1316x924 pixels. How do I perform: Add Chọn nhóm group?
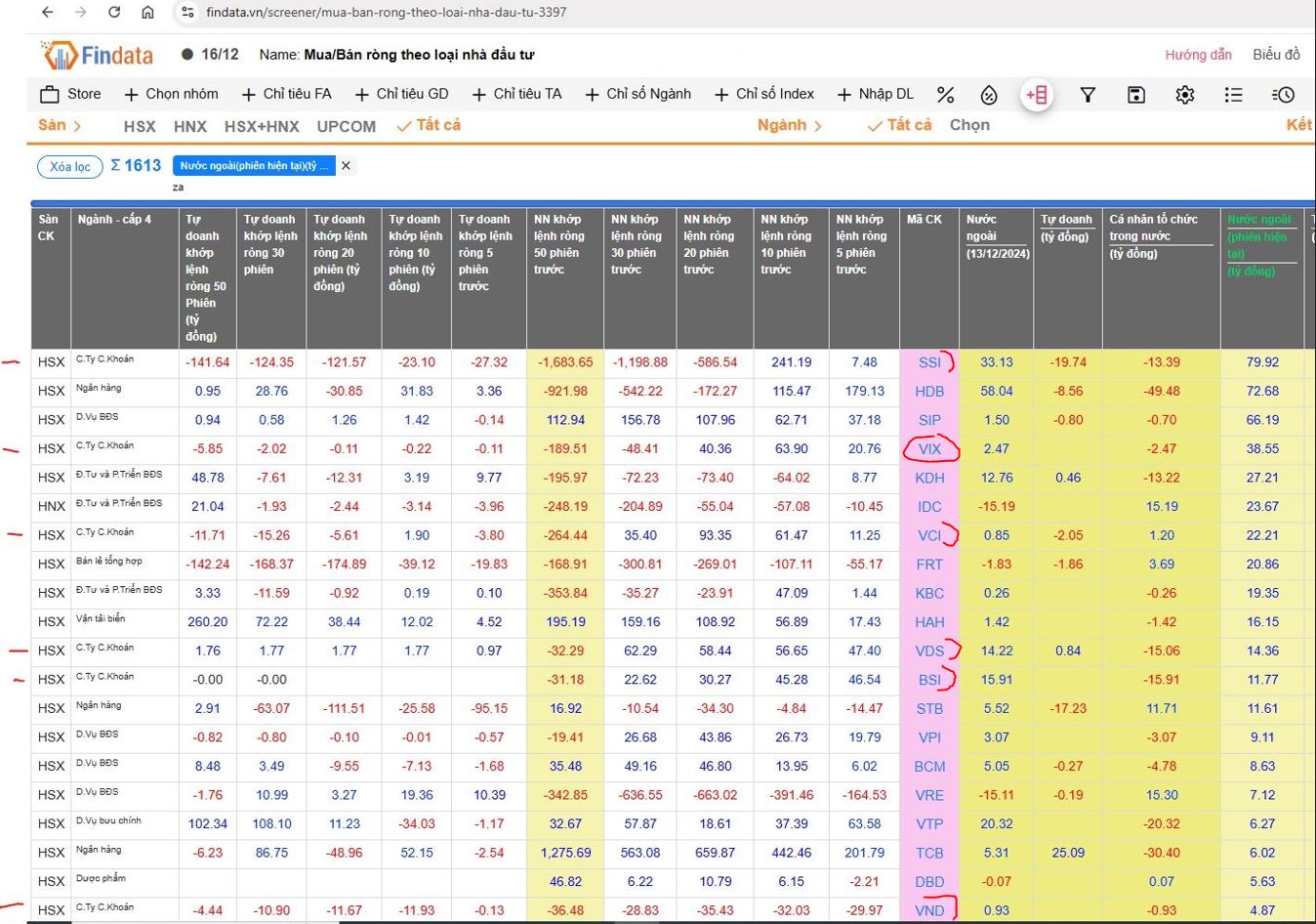pos(171,94)
